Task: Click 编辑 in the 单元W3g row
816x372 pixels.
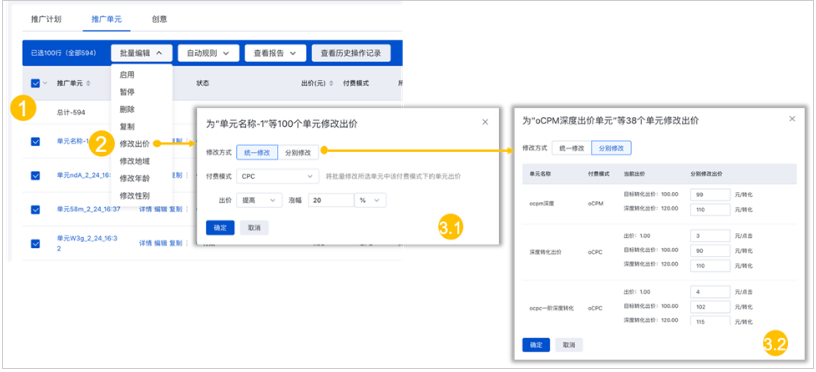Action: pyautogui.click(x=160, y=243)
